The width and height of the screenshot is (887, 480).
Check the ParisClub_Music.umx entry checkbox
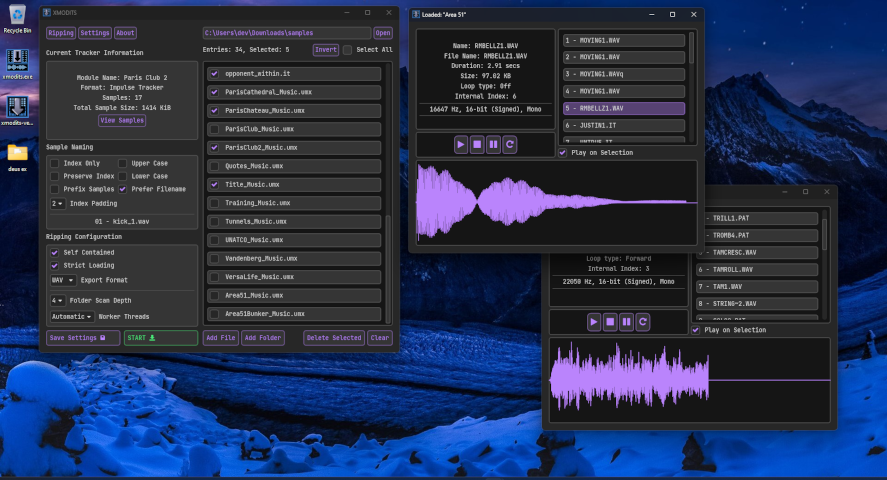pos(214,129)
